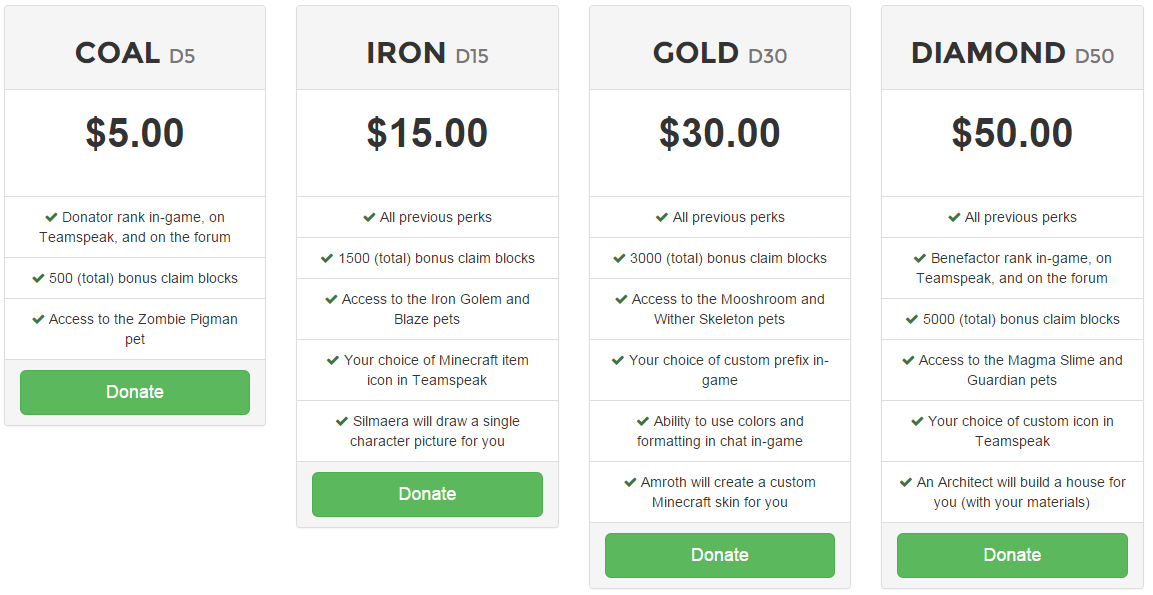Click checkmark beside Amroth custom skin perk
1153x595 pixels.
(x=630, y=482)
